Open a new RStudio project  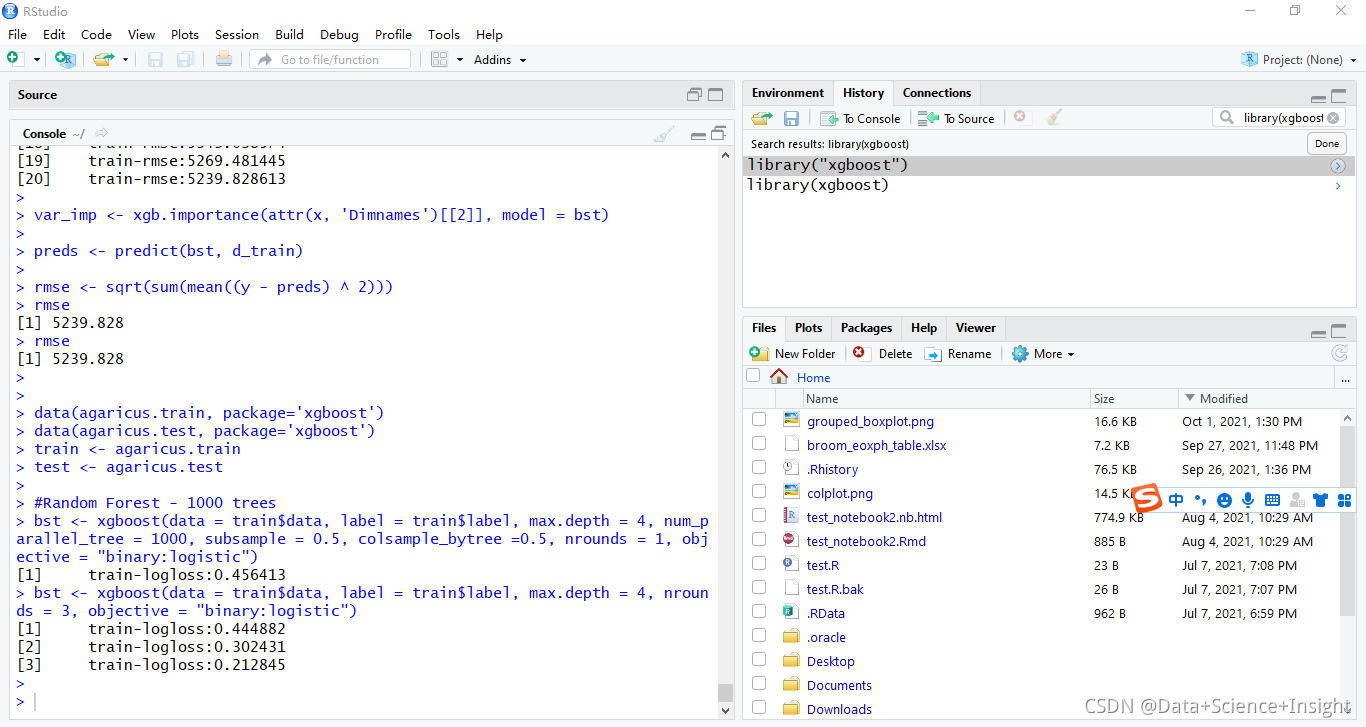point(64,59)
